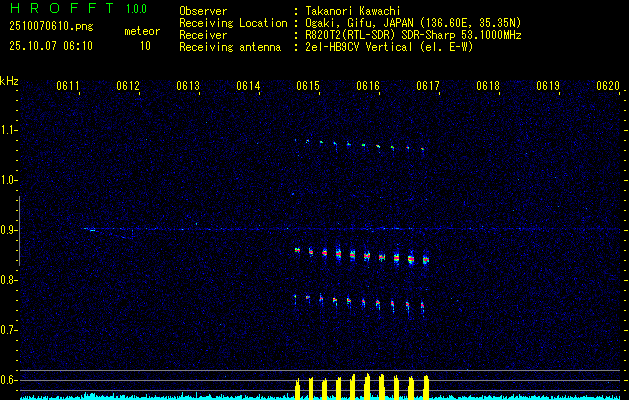Click the 0614 time axis label
629x400 pixels.
coord(248,86)
